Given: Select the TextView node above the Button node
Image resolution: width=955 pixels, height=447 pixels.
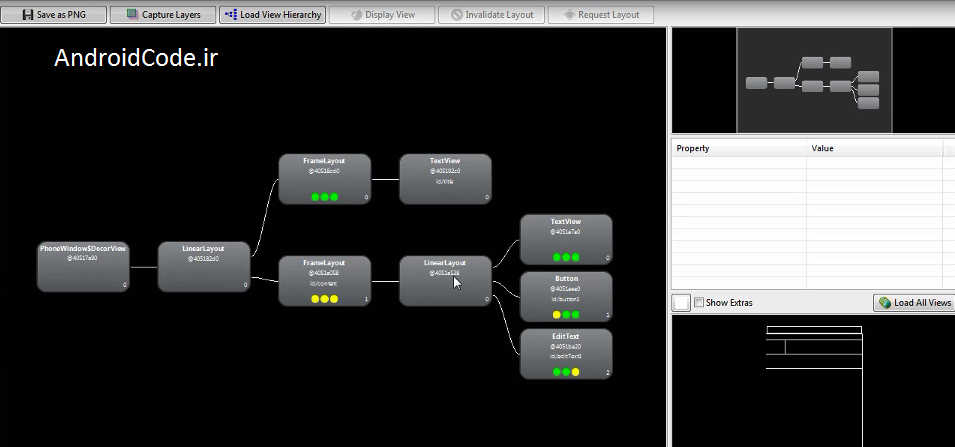Looking at the screenshot, I should [566, 239].
